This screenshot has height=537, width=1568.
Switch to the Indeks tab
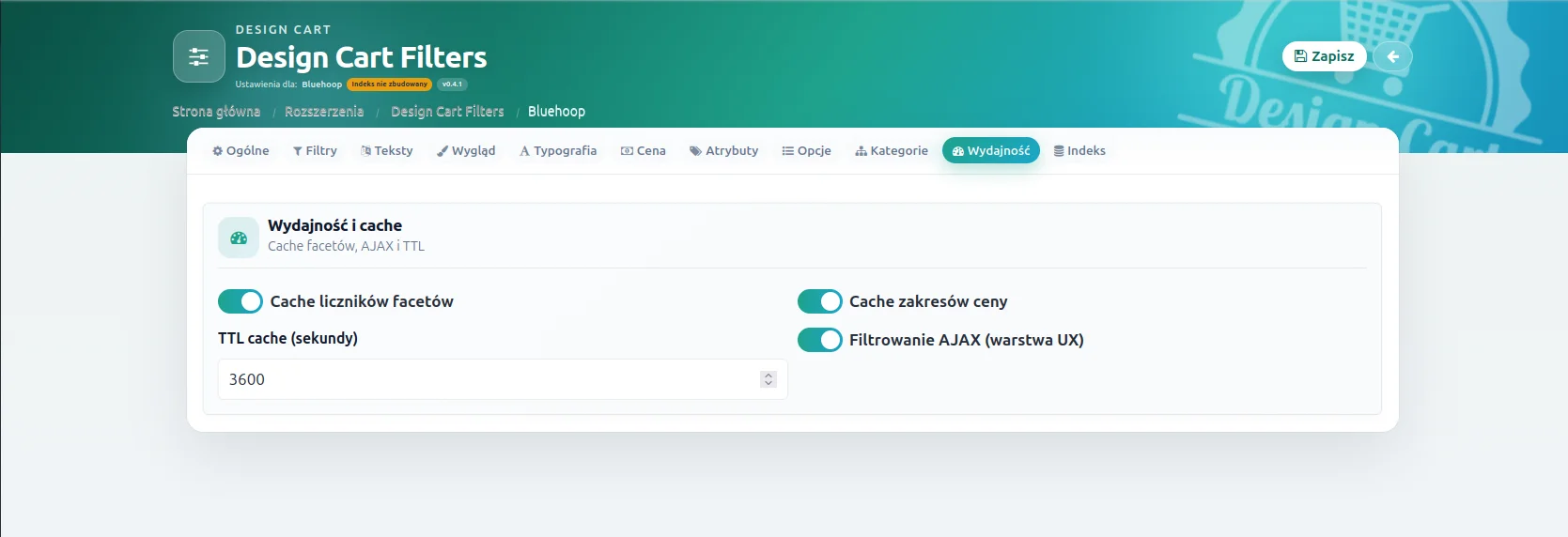pyautogui.click(x=1079, y=150)
